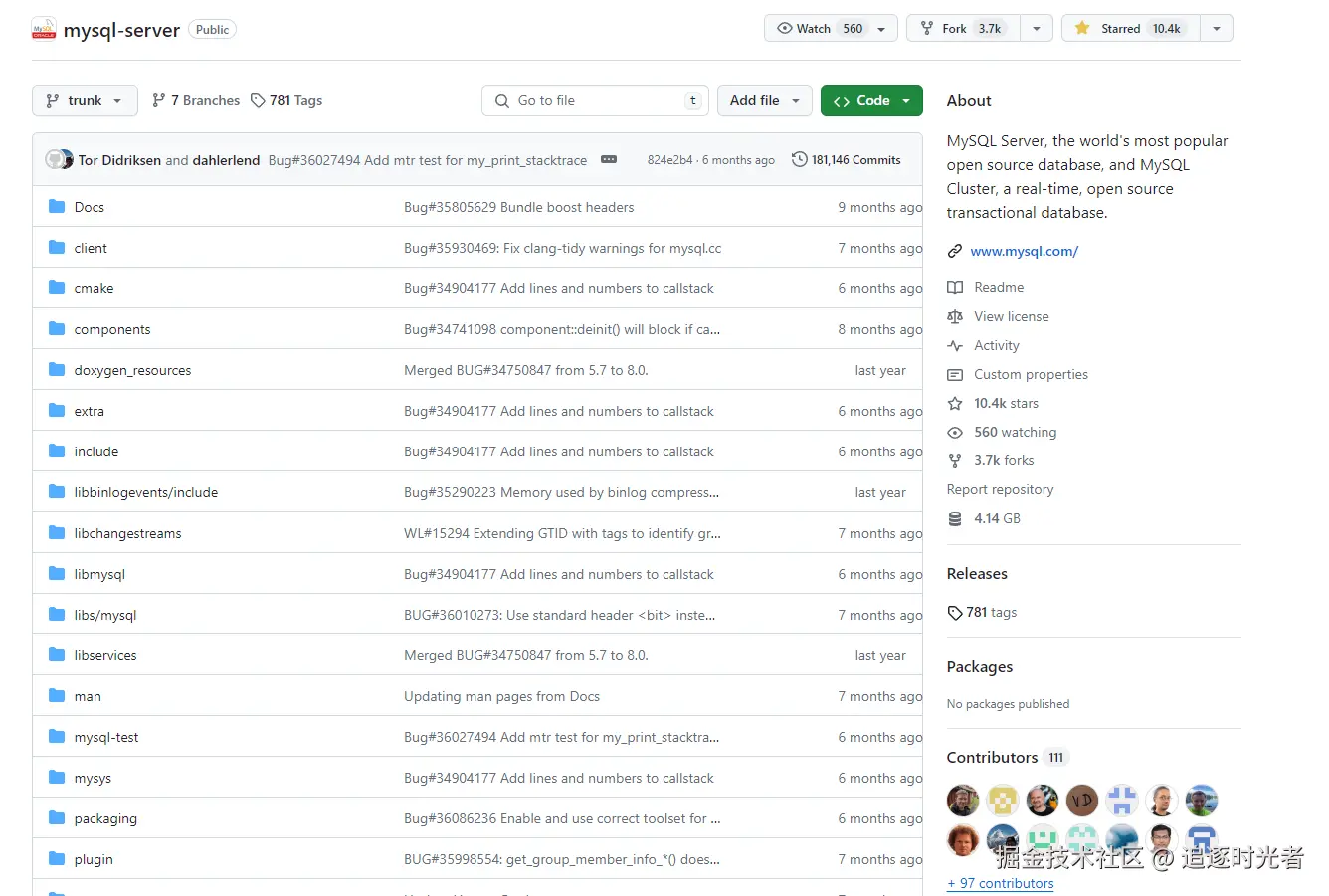Click the '+ 97 contributors' link

click(1000, 883)
